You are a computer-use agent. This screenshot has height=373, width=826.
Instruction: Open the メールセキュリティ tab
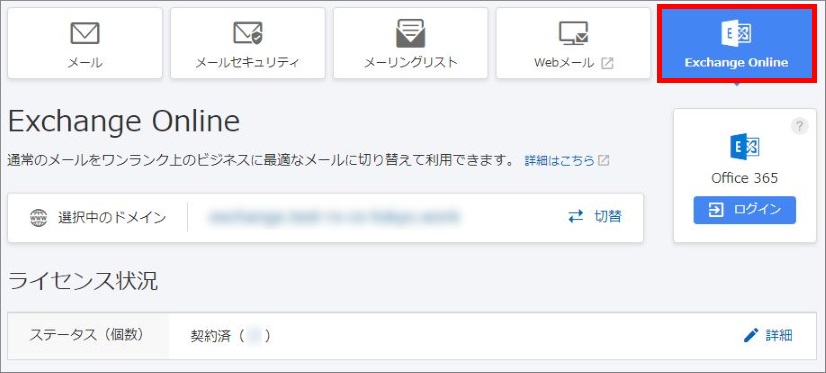point(248,43)
